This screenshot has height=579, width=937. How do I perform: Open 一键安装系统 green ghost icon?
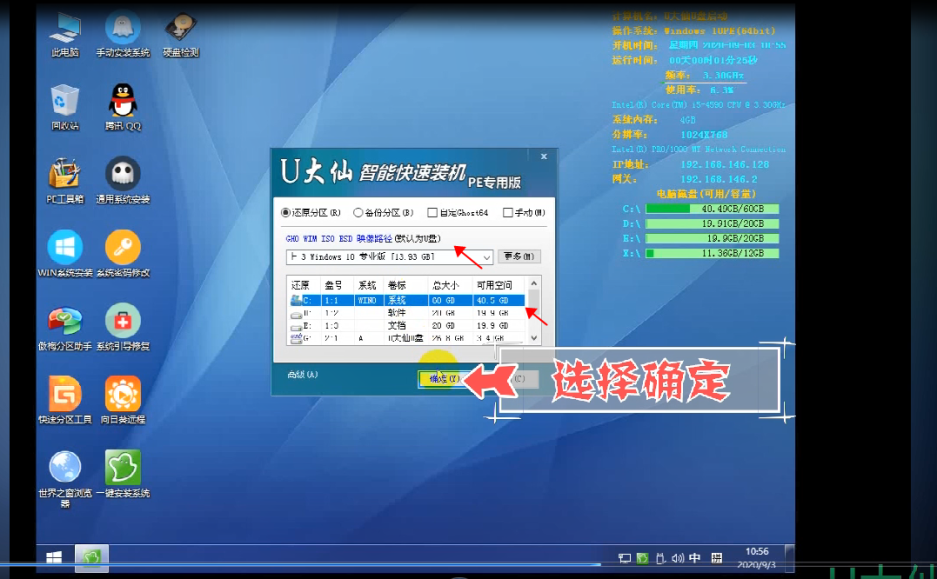123,474
